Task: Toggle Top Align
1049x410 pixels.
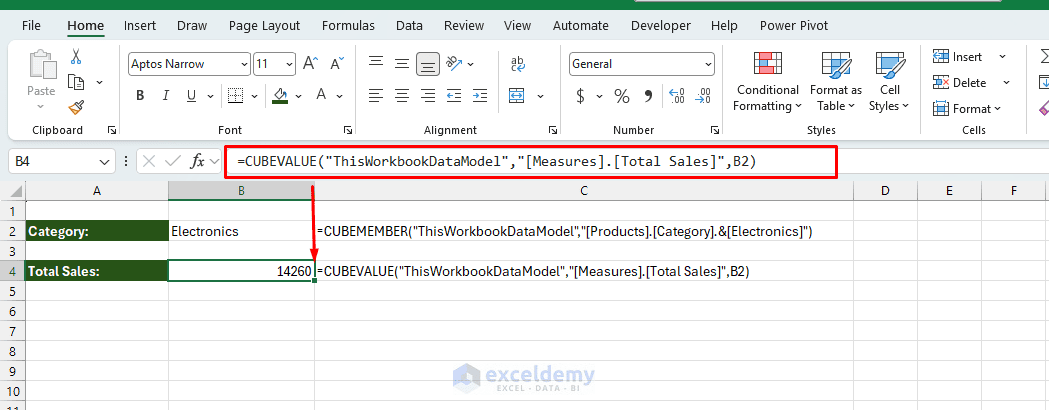Action: pyautogui.click(x=376, y=64)
